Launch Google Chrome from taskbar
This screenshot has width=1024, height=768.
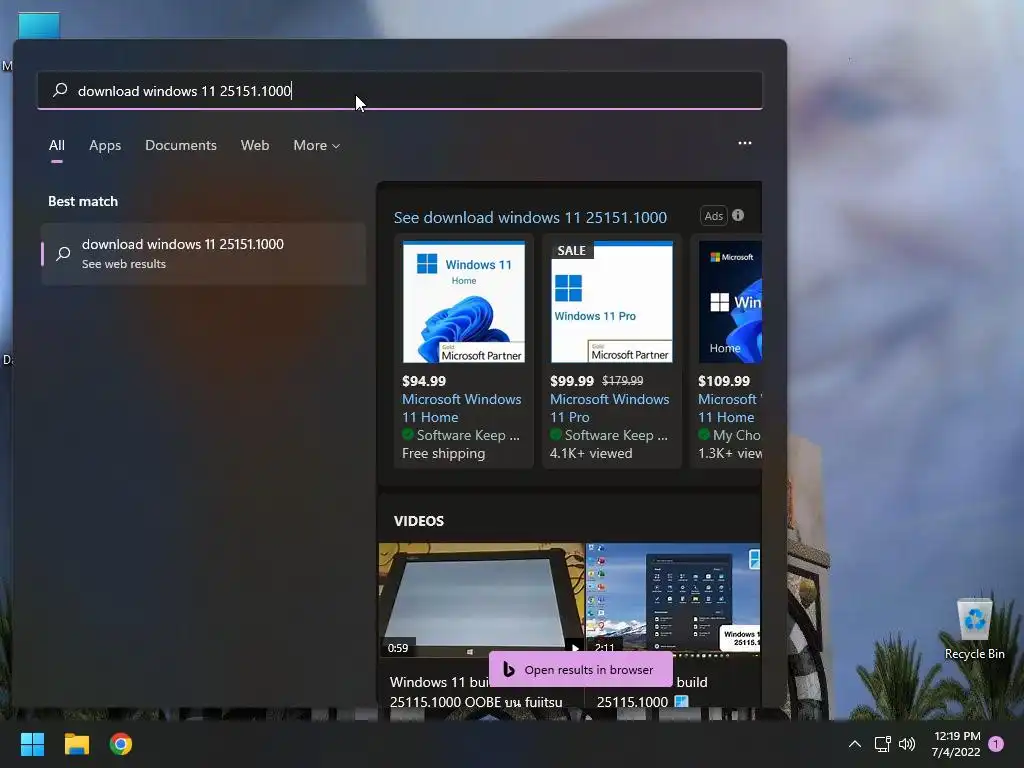pyautogui.click(x=121, y=744)
